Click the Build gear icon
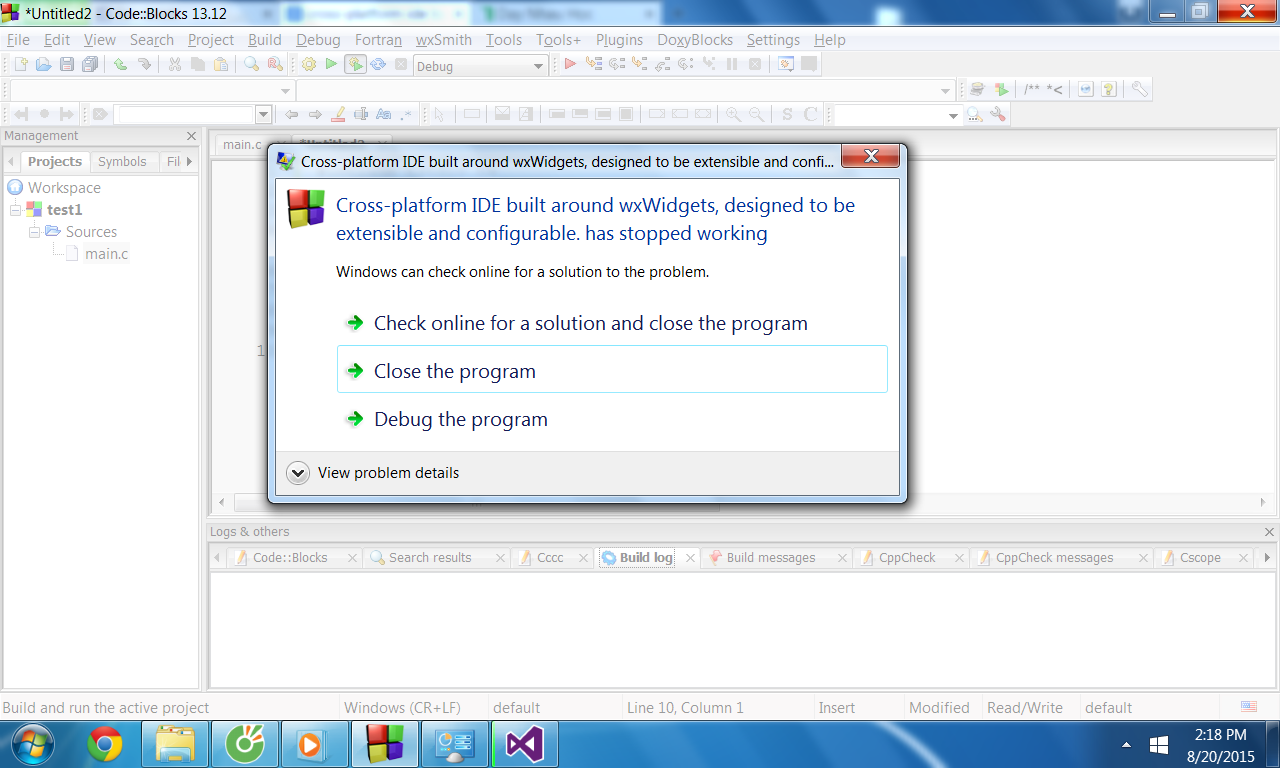This screenshot has width=1280, height=768. pyautogui.click(x=309, y=65)
